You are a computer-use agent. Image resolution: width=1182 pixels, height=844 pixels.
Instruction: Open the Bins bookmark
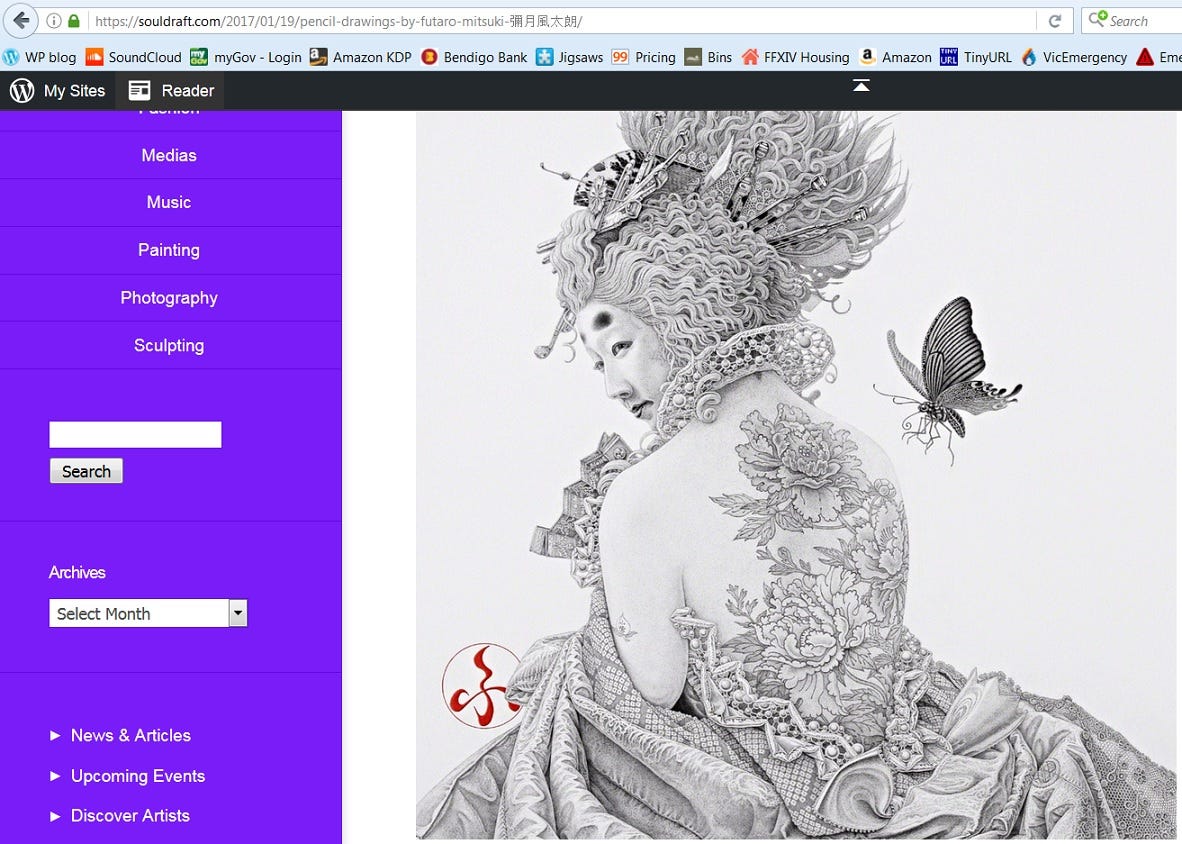708,57
